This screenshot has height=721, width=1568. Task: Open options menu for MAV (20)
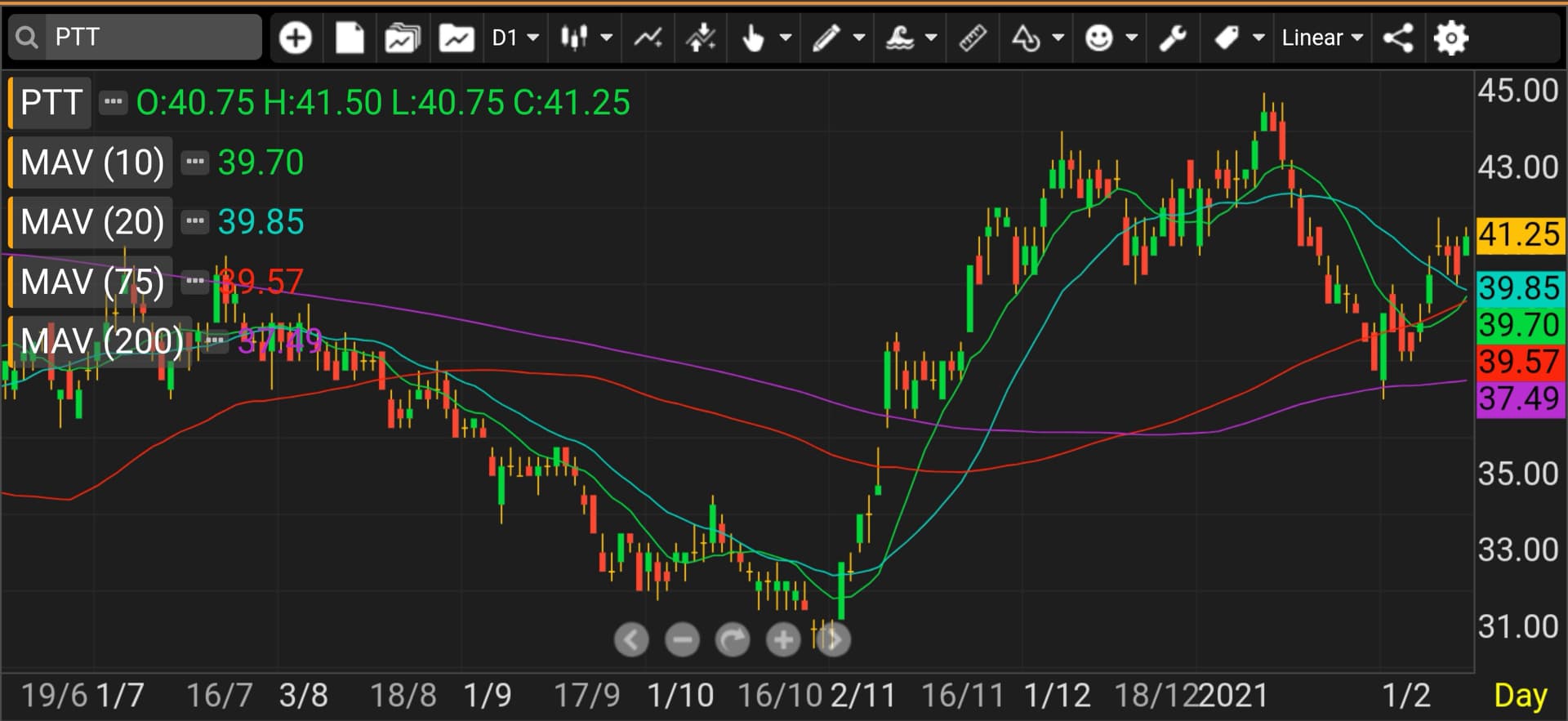(x=195, y=222)
